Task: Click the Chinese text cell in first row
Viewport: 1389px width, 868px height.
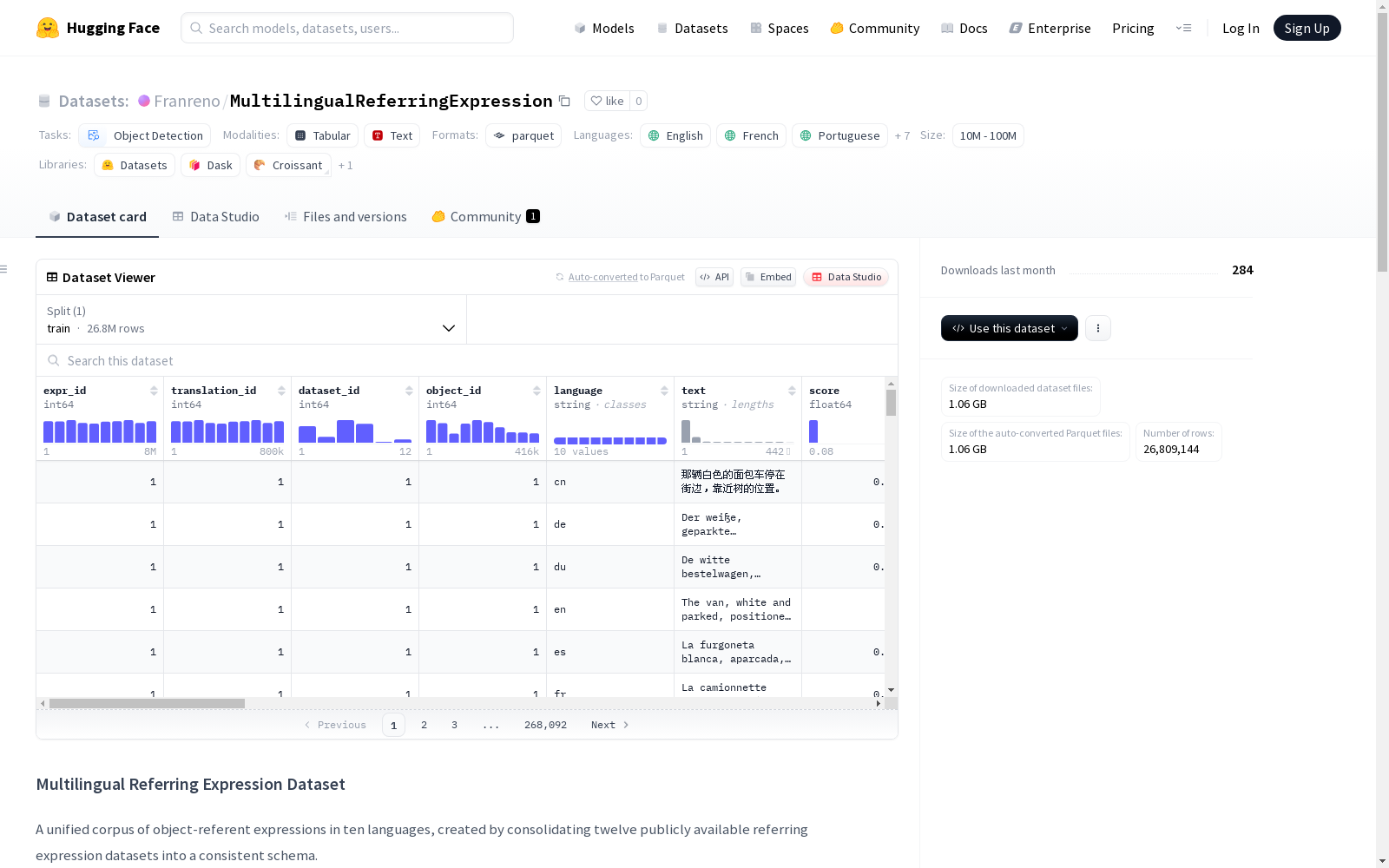Action: pyautogui.click(x=738, y=482)
